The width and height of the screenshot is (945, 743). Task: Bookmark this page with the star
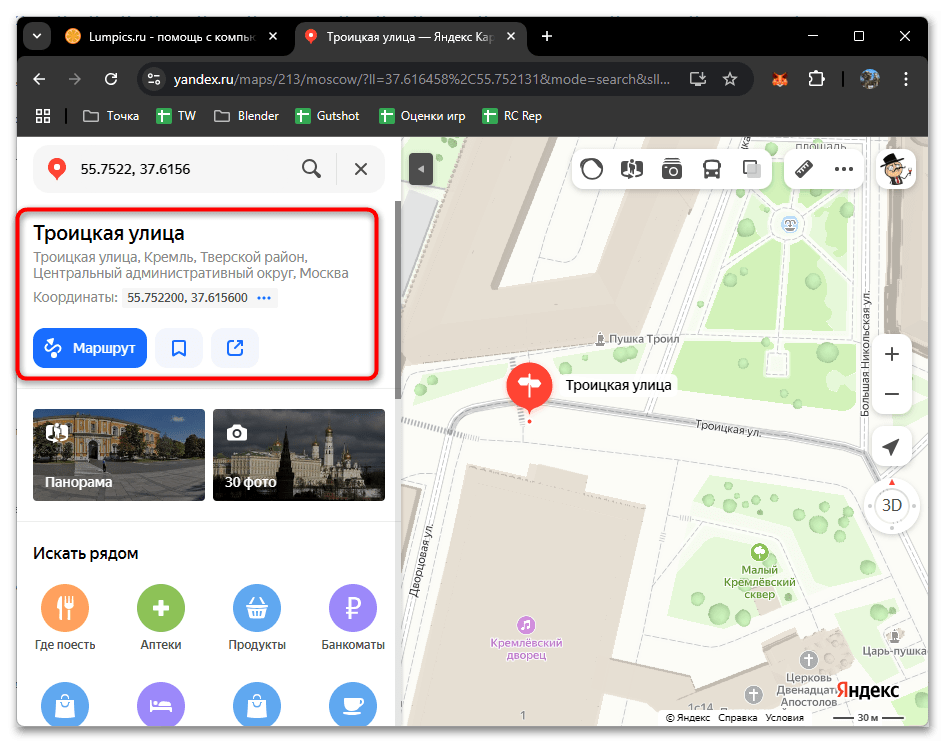click(730, 79)
